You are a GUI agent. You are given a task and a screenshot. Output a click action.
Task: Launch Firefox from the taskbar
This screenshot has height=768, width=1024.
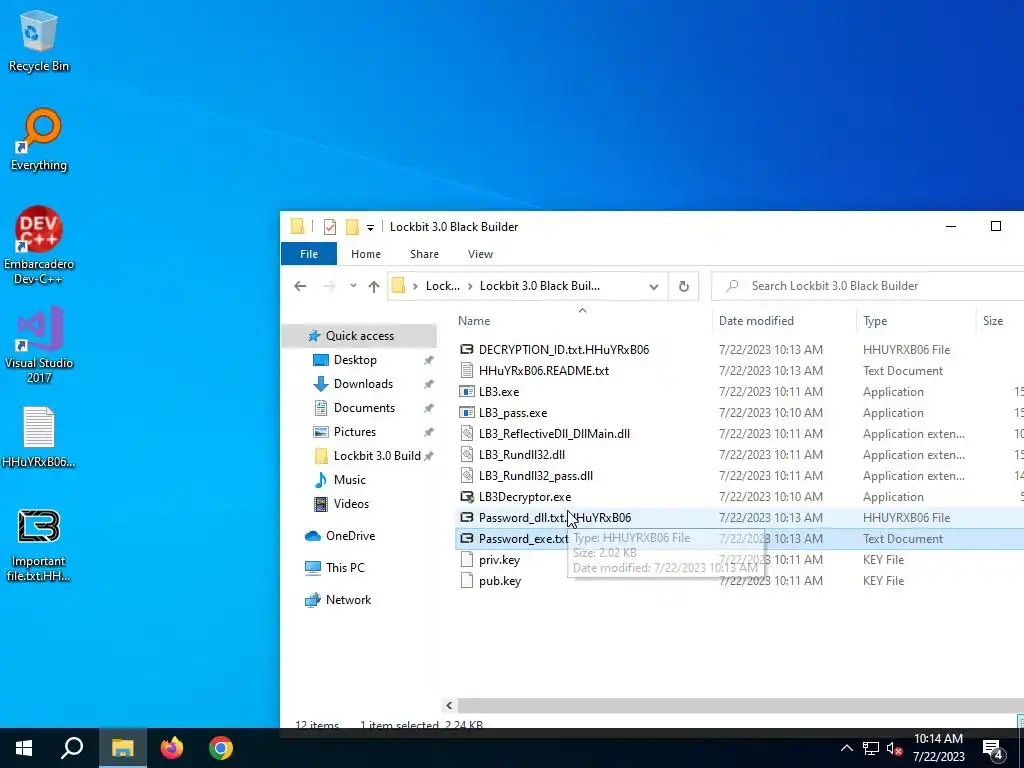coord(172,748)
